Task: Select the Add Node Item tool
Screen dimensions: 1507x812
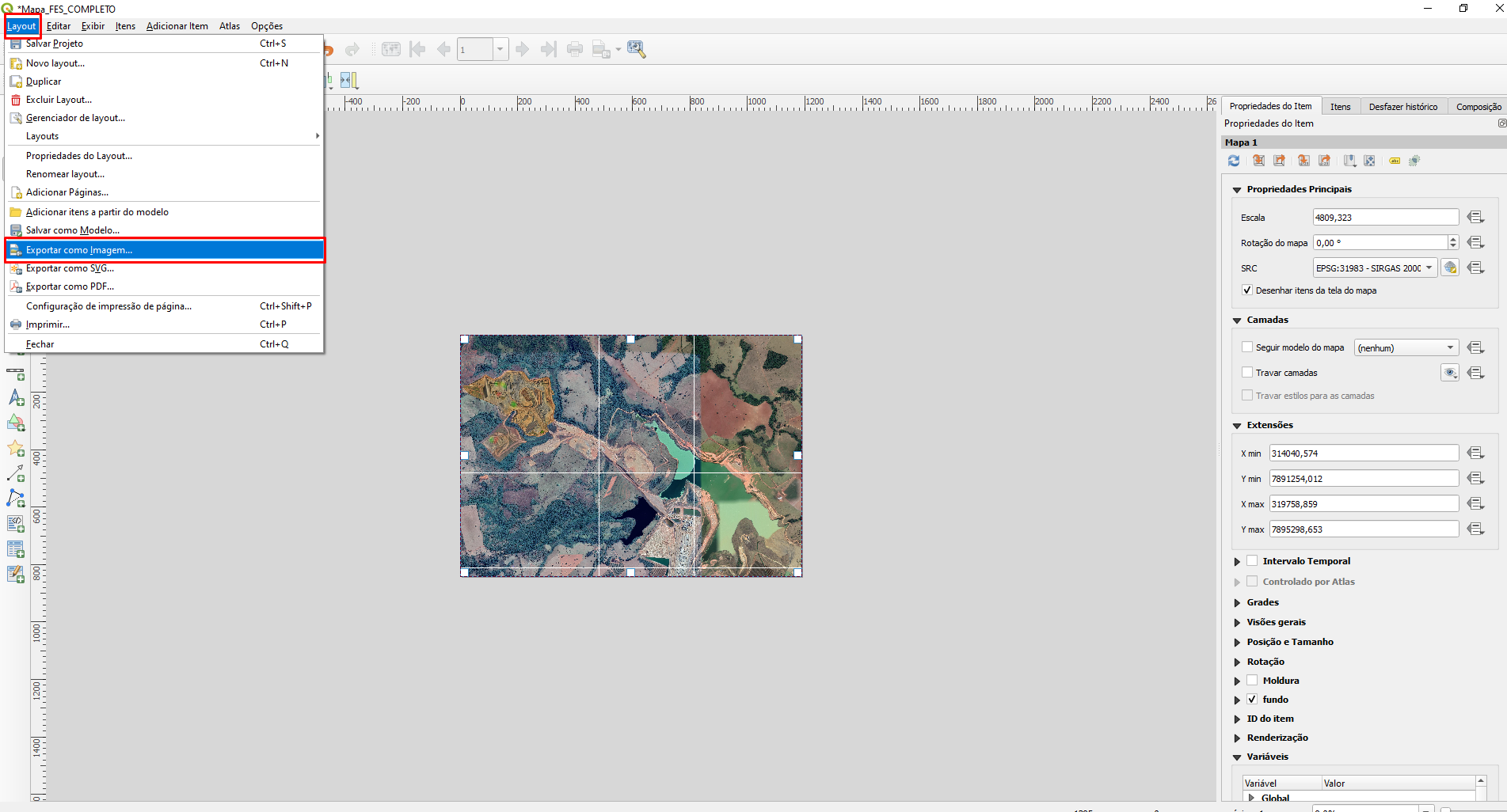Action: (x=16, y=499)
